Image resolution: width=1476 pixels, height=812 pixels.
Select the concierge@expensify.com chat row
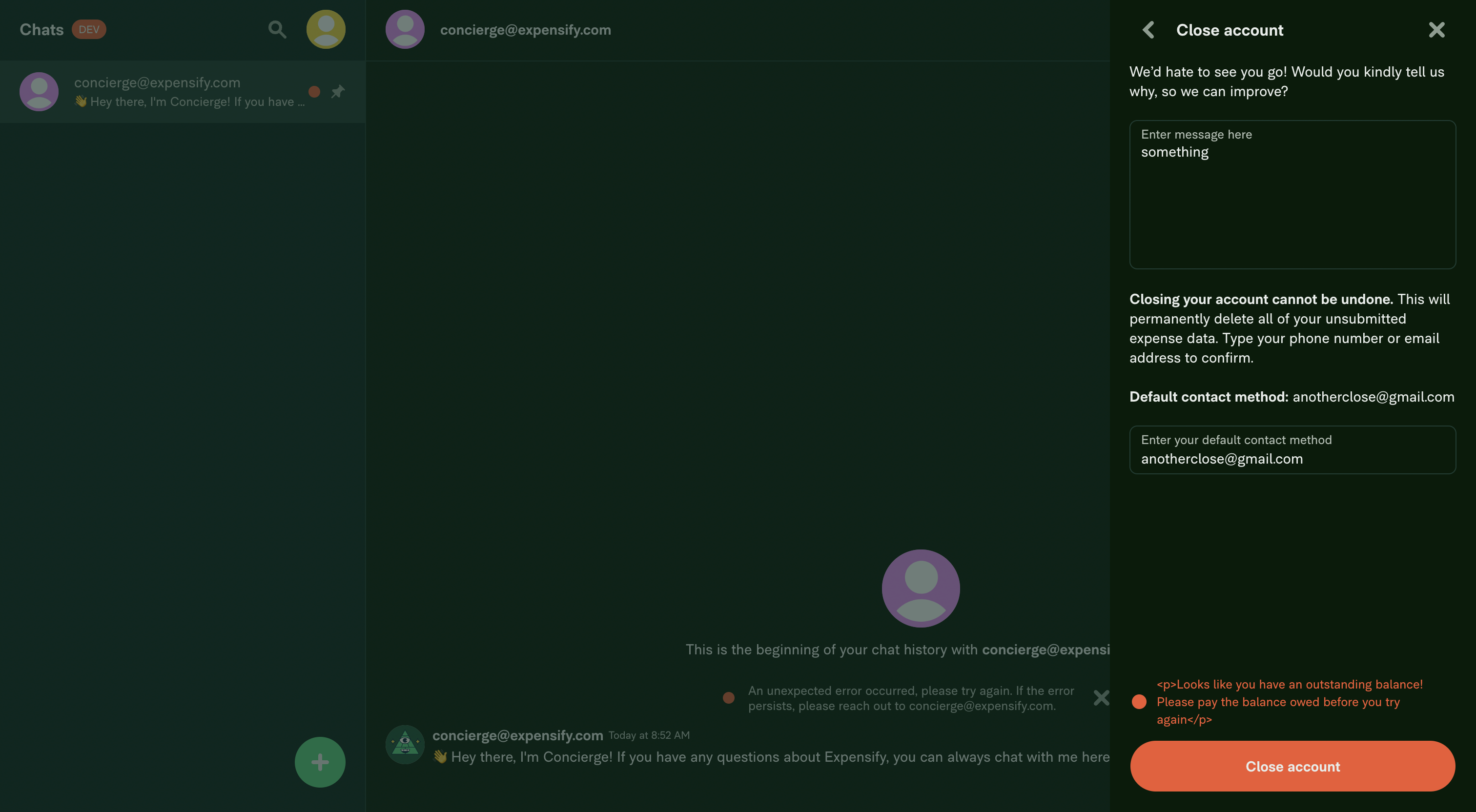tap(183, 92)
